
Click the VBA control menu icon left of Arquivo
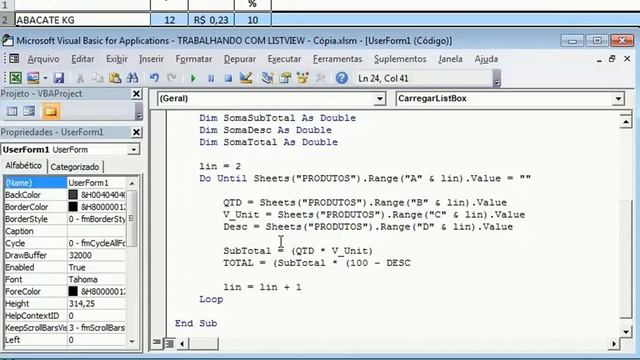click(14, 59)
